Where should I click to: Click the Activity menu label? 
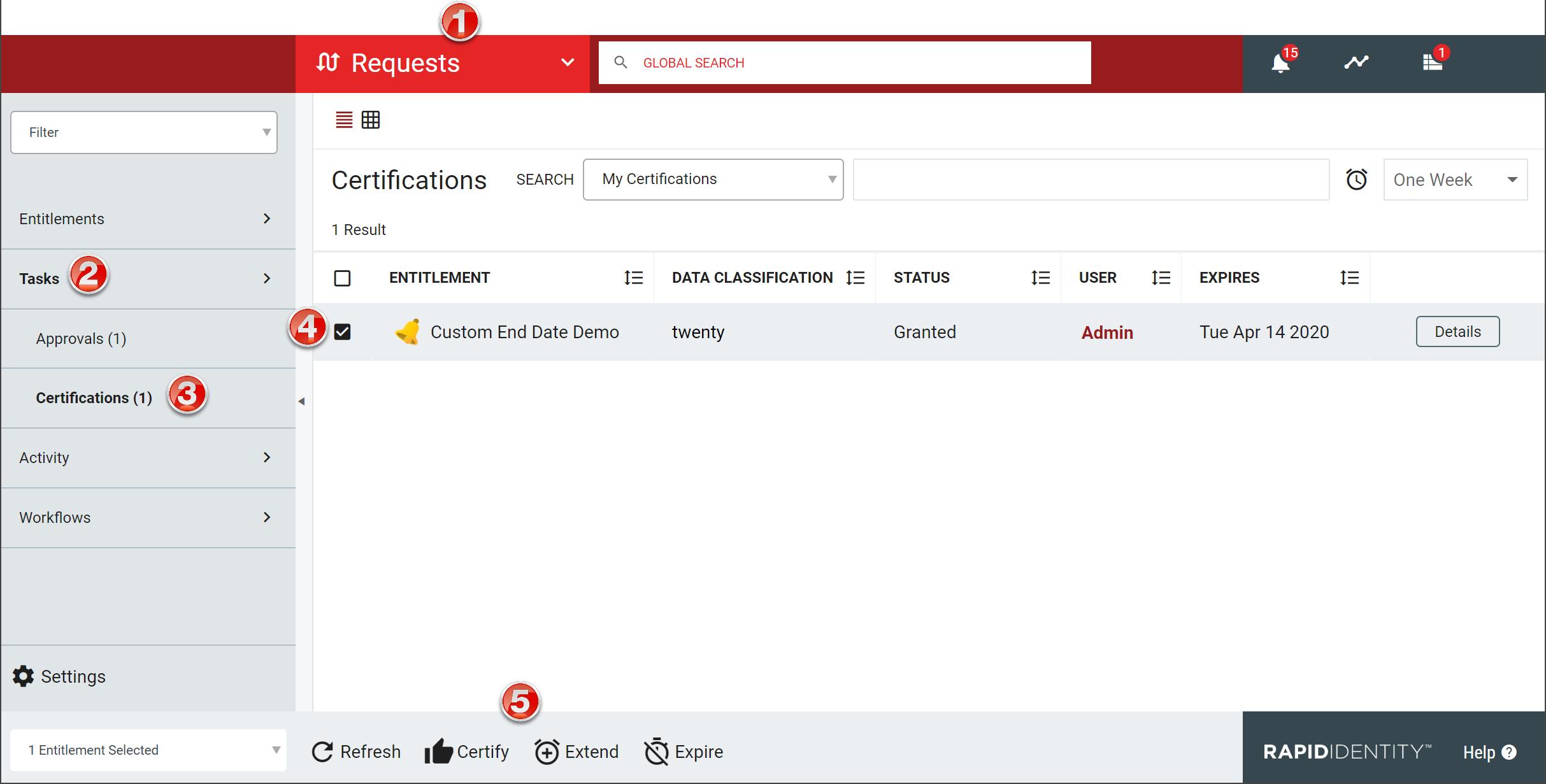(44, 457)
